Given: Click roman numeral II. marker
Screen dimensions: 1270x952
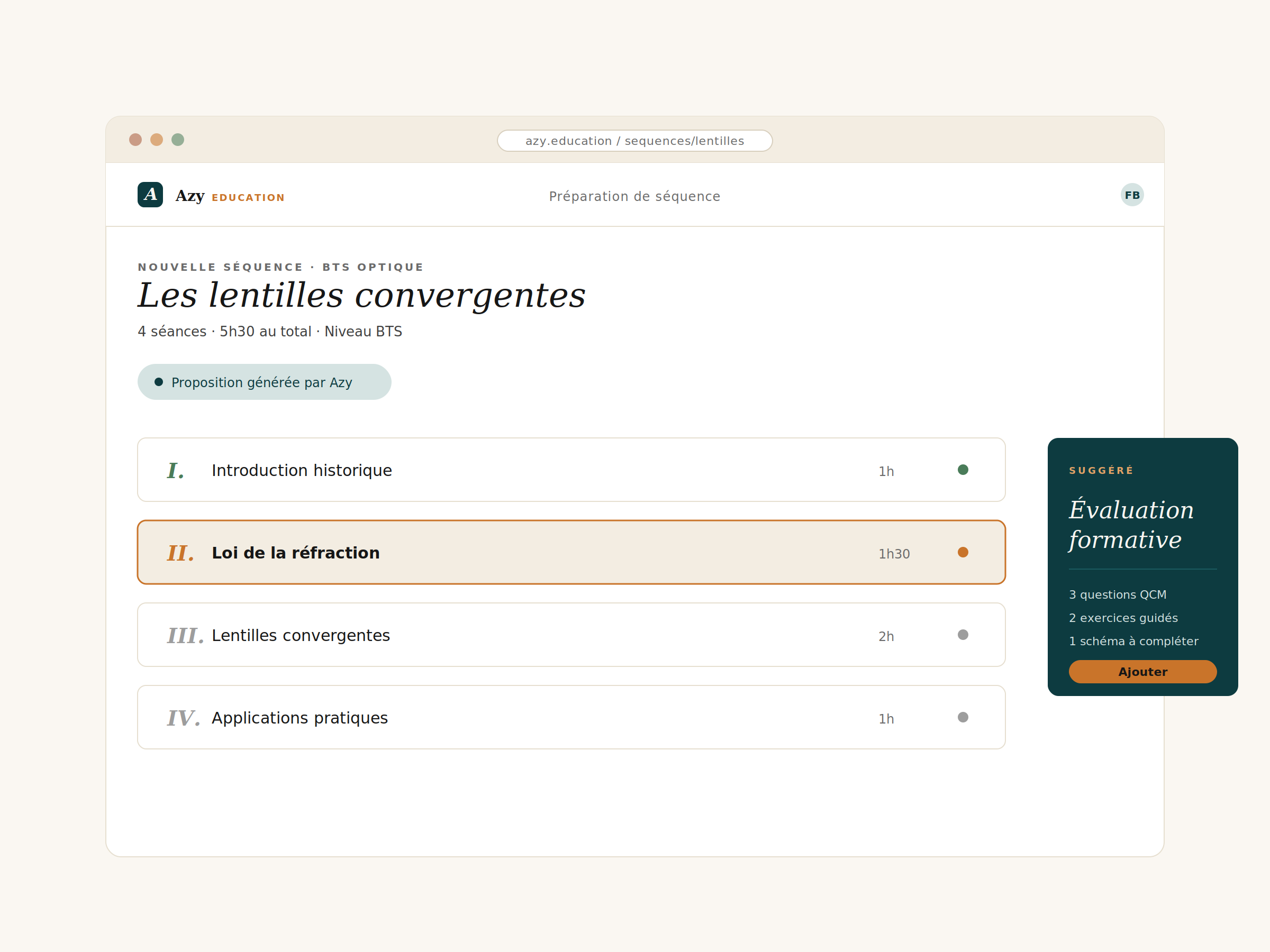Looking at the screenshot, I should [x=180, y=553].
